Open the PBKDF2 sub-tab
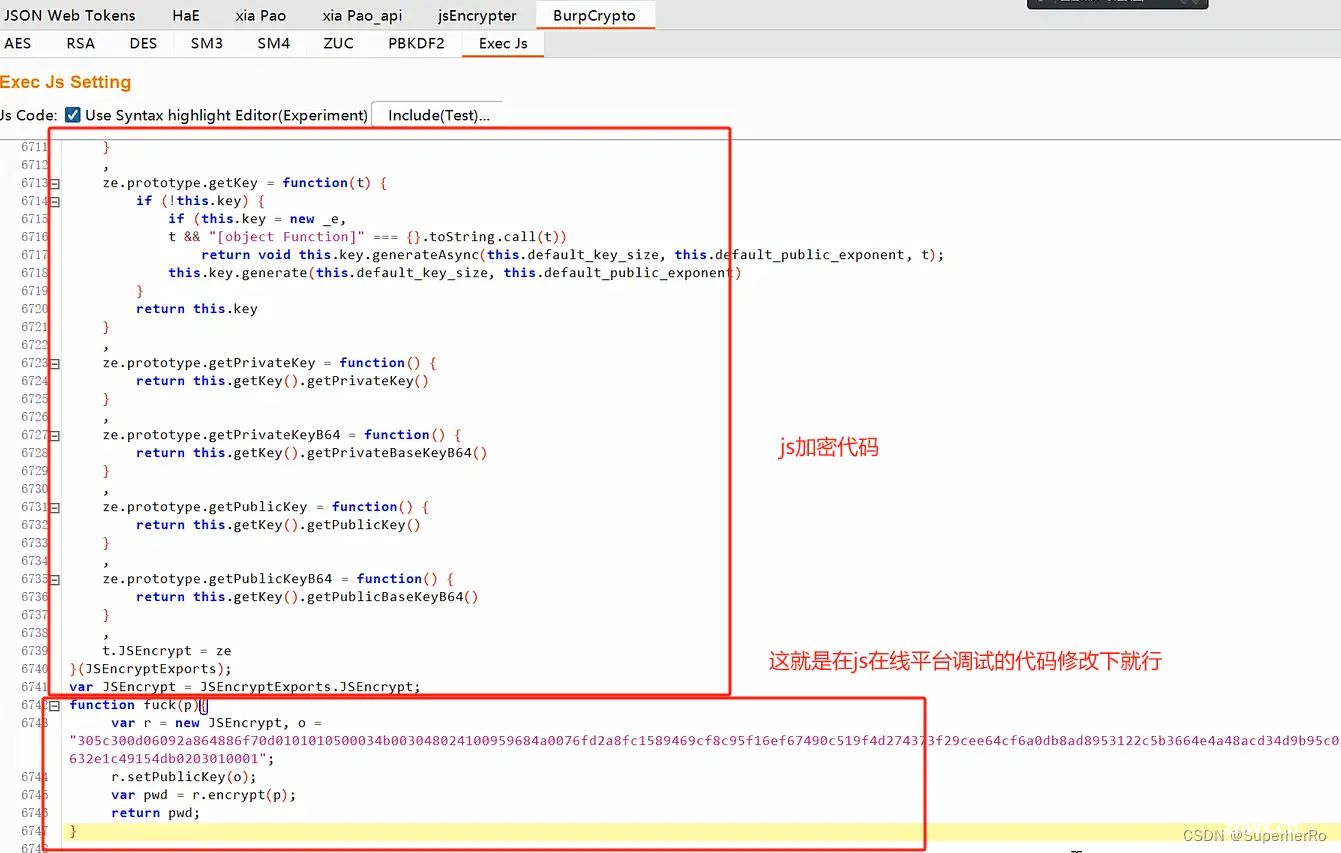Image resolution: width=1341 pixels, height=853 pixels. point(416,43)
